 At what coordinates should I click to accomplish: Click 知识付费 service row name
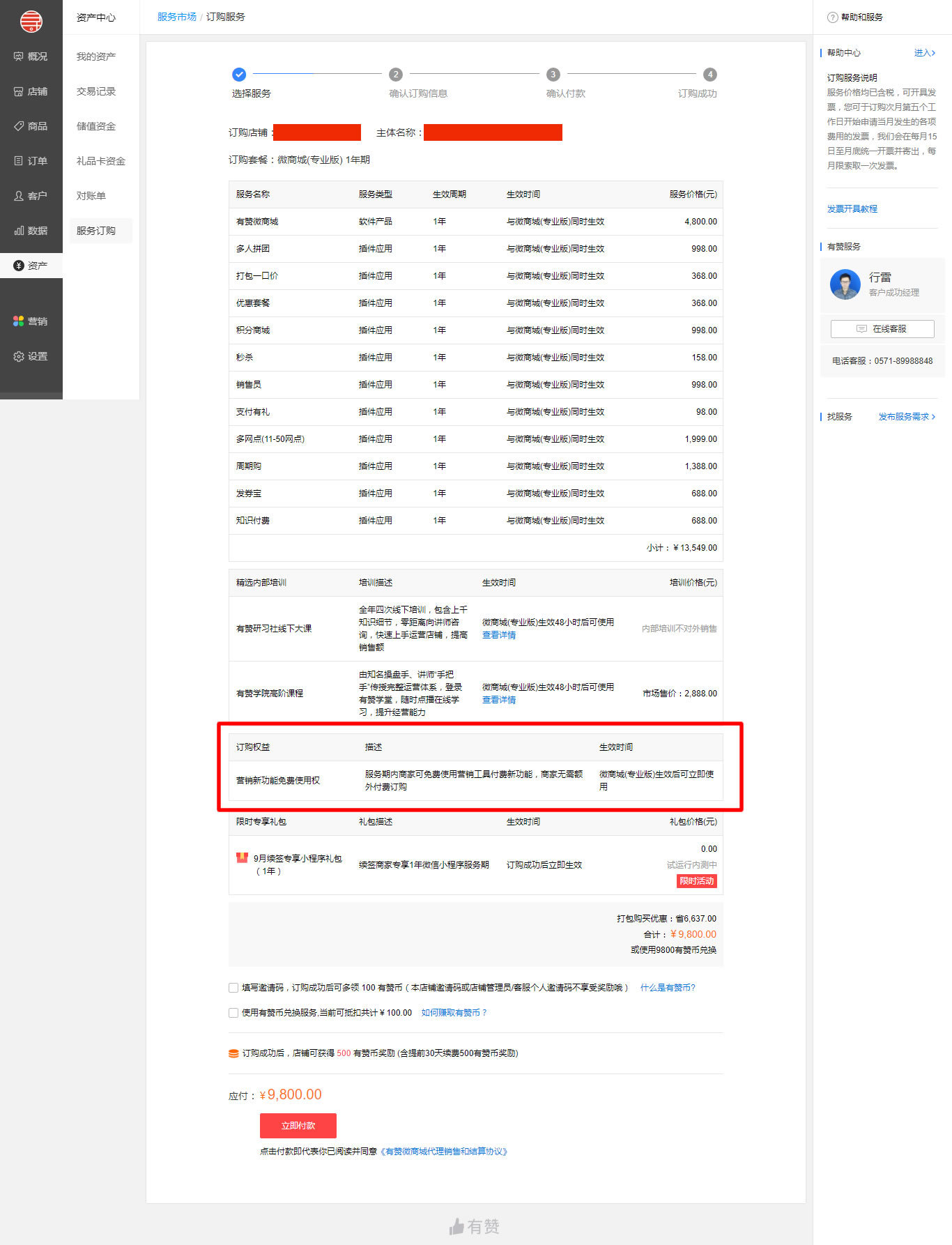click(x=253, y=521)
